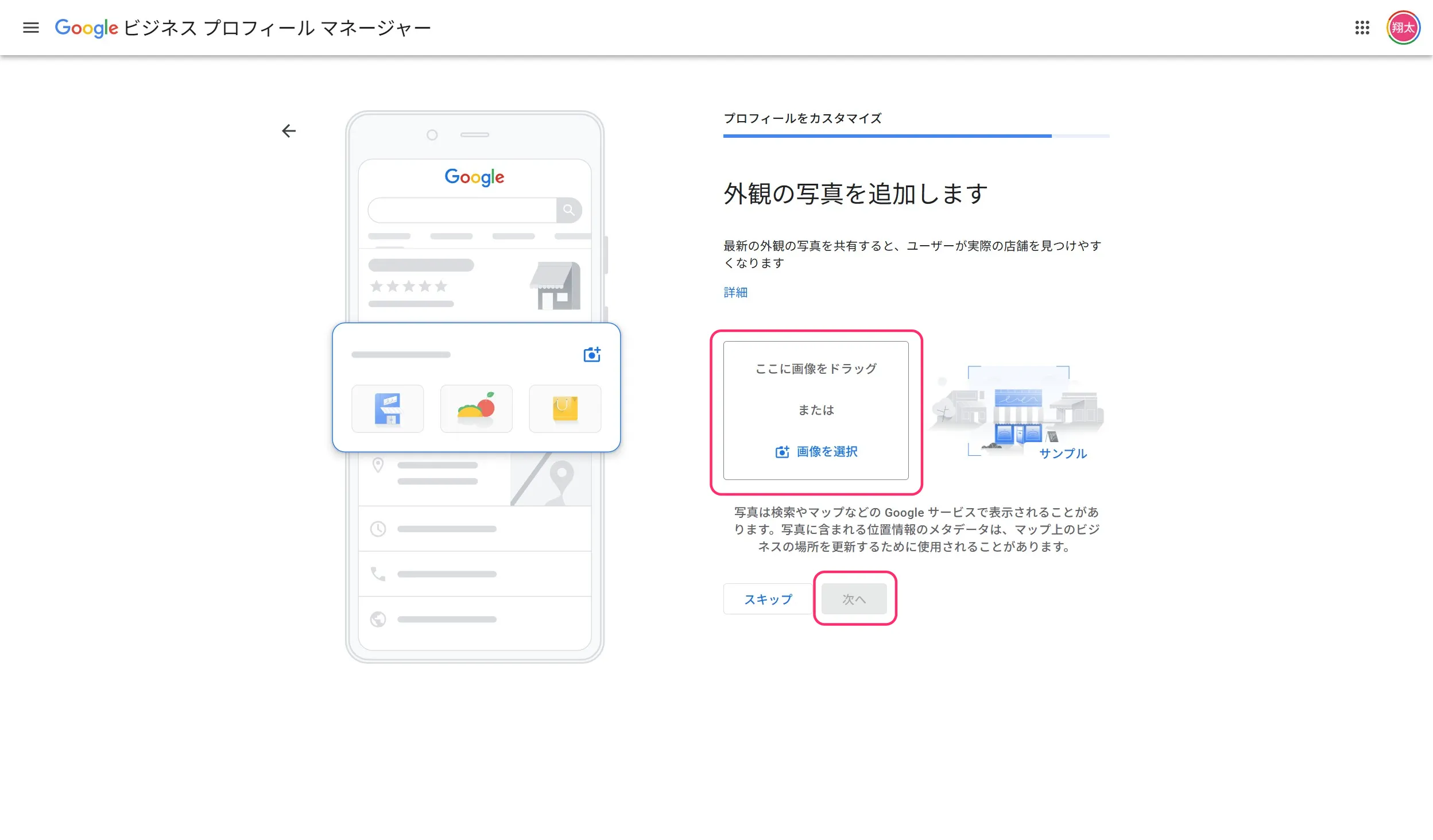Open the Google apps grid
This screenshot has height=840, width=1433.
coord(1362,28)
